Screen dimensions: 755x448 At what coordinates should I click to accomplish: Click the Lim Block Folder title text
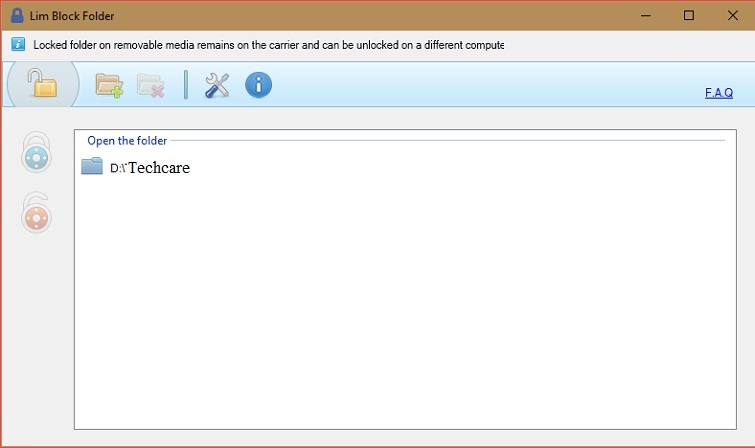(x=72, y=16)
